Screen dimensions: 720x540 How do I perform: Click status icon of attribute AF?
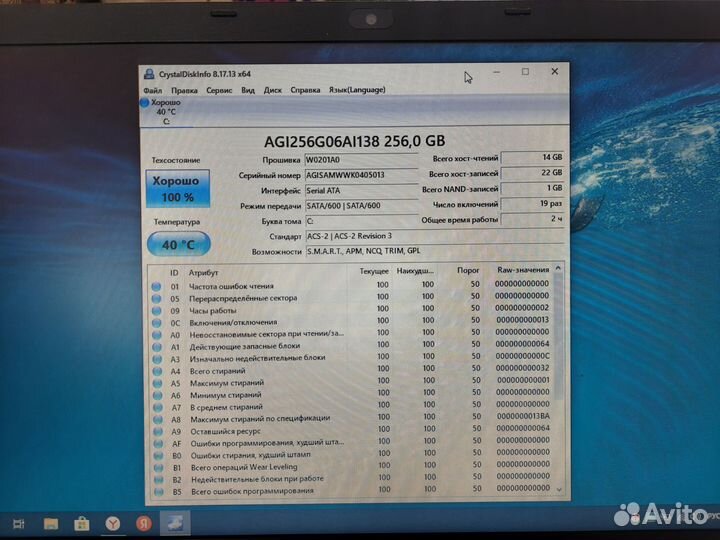158,444
